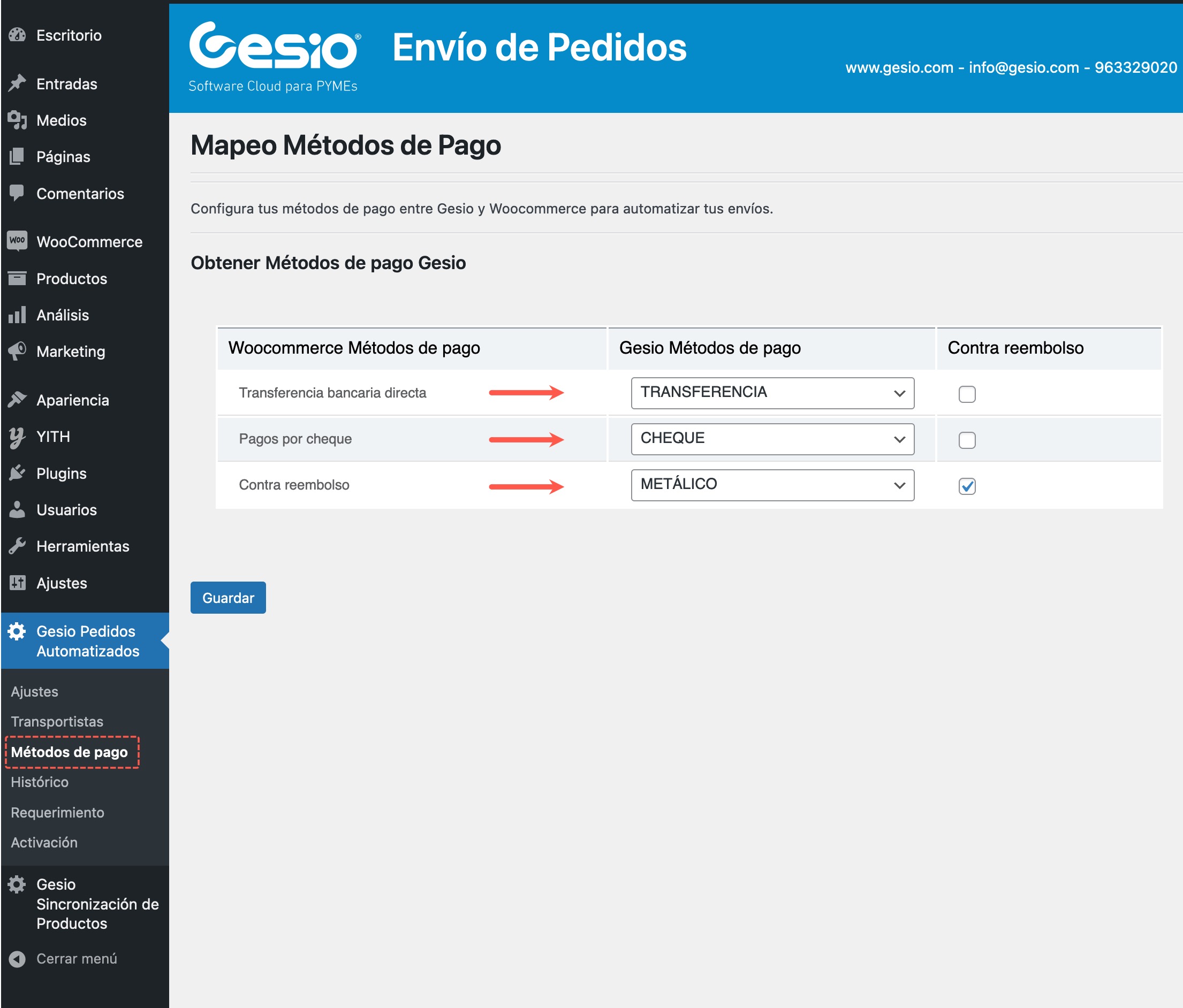Click Woocommerce Métodos de pago column header
Viewport: 1183px width, 1008px height.
click(x=354, y=348)
